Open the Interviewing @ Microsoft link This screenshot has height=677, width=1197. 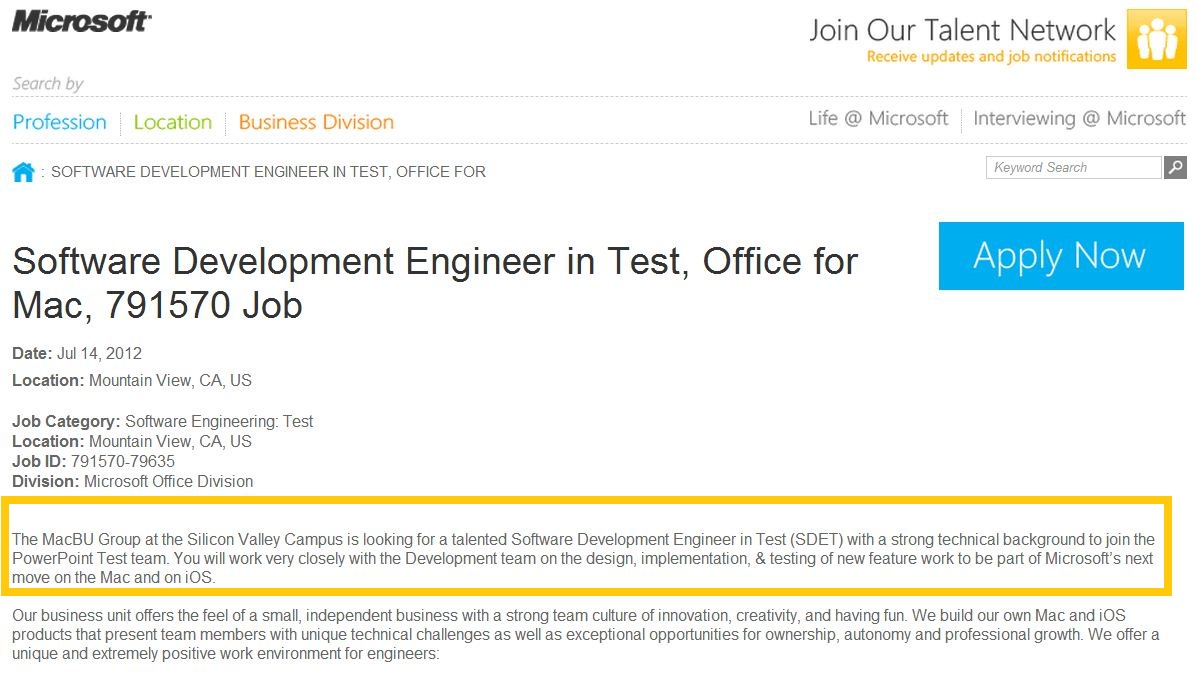1079,118
